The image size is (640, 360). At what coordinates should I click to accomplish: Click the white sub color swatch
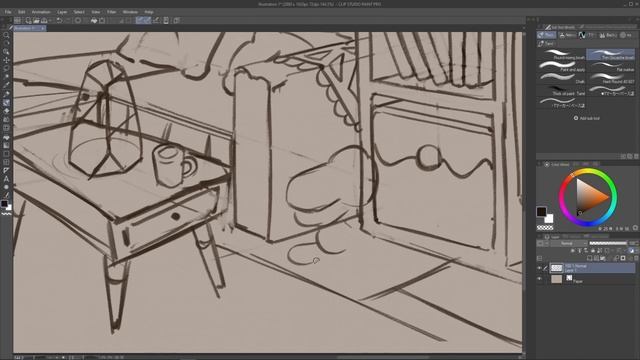(x=549, y=219)
